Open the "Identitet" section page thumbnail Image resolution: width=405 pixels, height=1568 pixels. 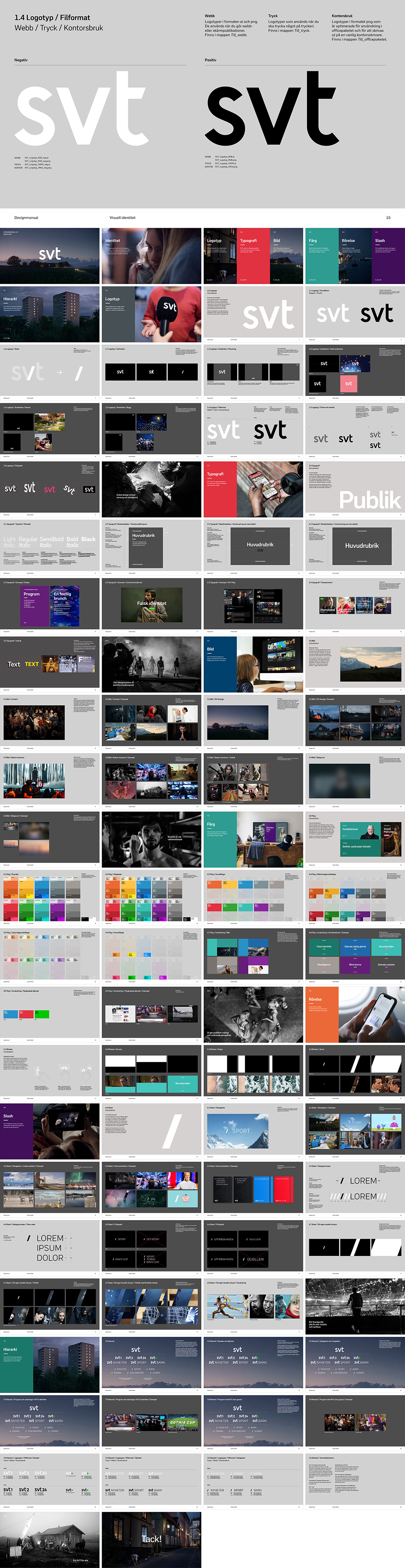(x=151, y=256)
